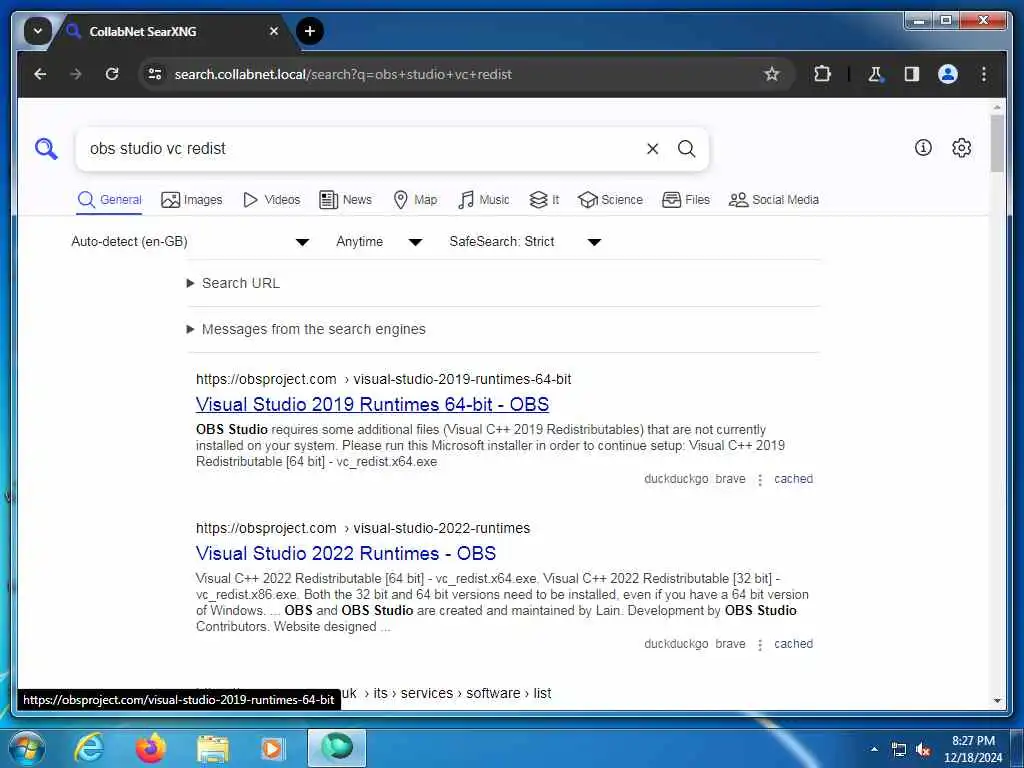
Task: Go back in browser history
Action: pos(40,74)
